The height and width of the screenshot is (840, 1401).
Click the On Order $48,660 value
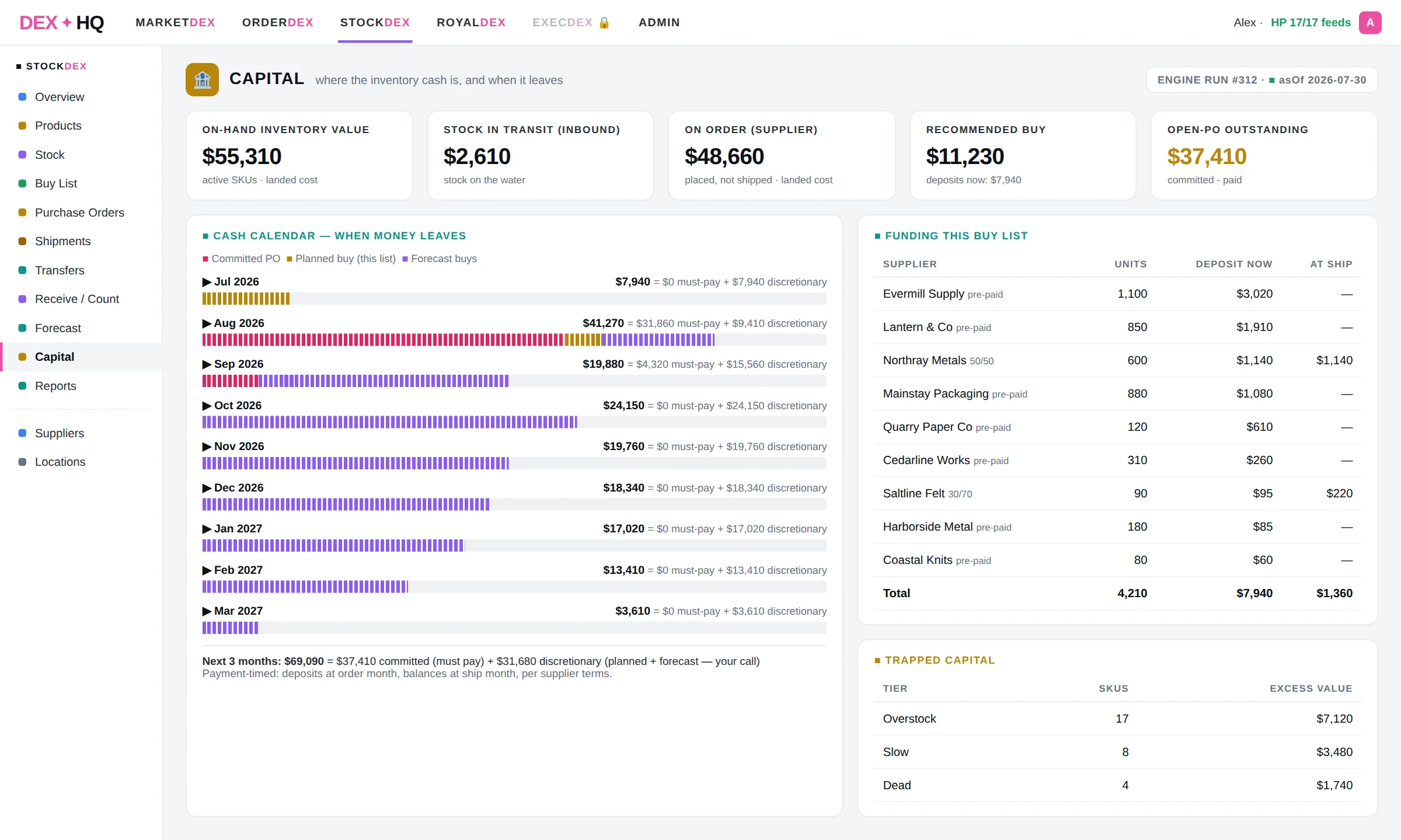pos(724,156)
